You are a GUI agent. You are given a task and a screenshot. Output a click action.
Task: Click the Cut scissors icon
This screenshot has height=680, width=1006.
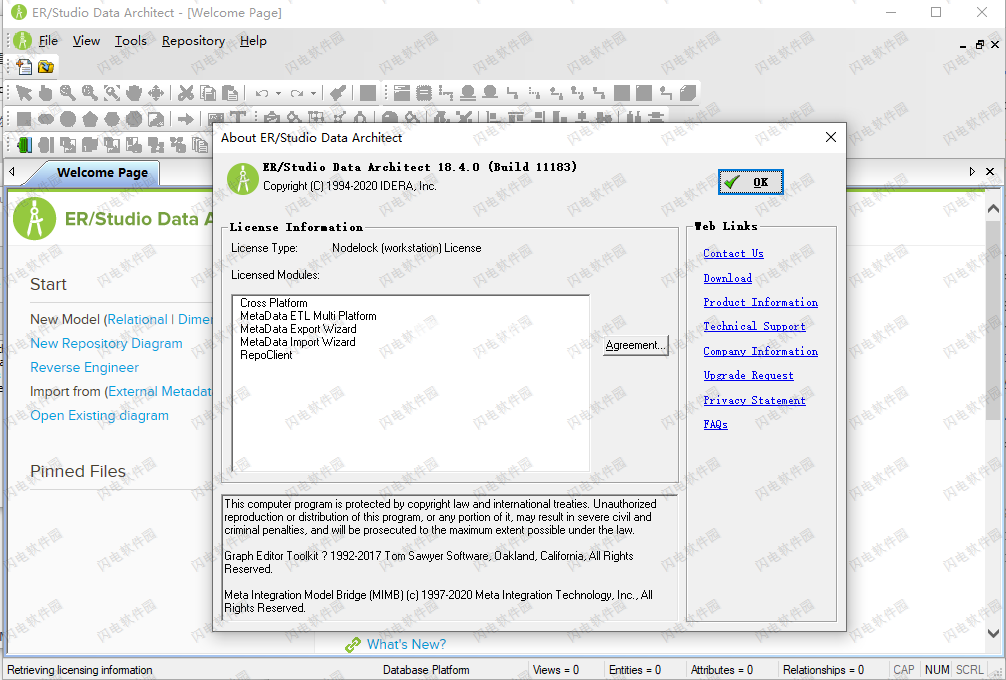coord(186,93)
